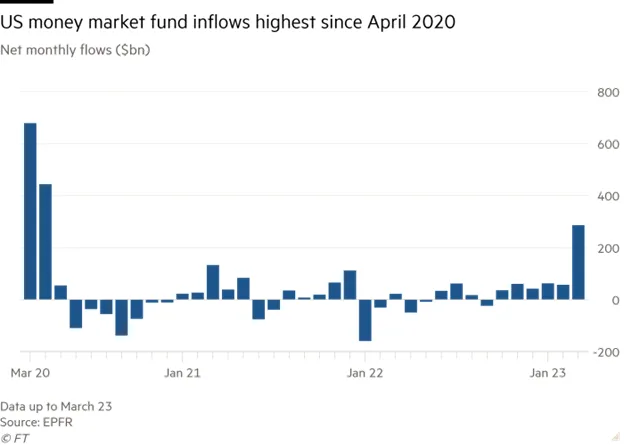
Task: Click the "© FT" copyright mark
Action: click(x=15, y=437)
